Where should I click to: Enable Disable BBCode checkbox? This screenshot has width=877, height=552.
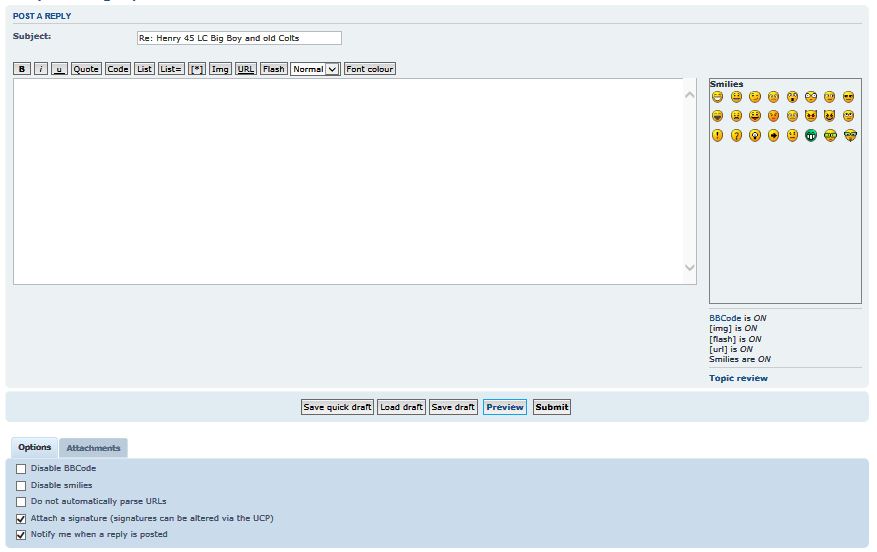22,469
